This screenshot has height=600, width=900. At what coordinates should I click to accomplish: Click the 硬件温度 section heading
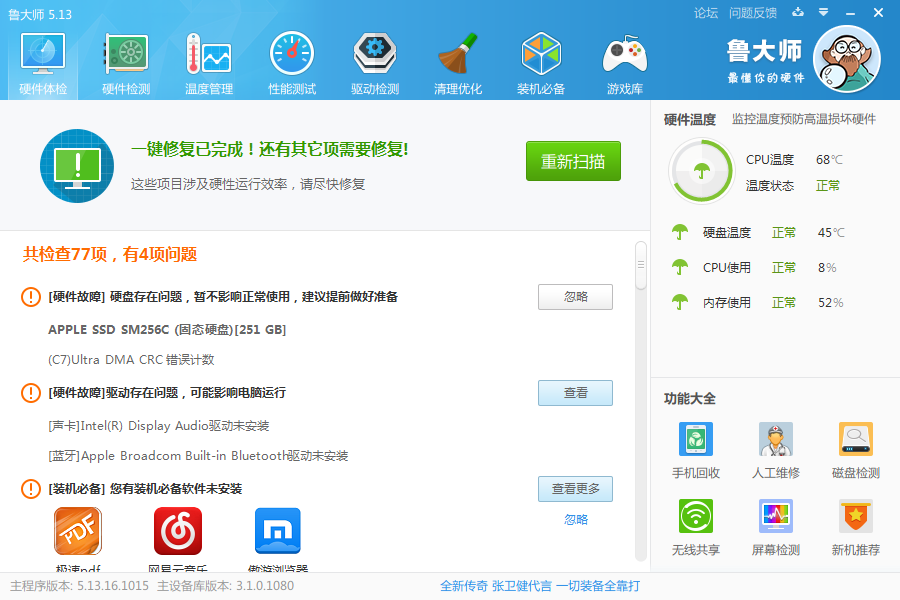pyautogui.click(x=690, y=119)
